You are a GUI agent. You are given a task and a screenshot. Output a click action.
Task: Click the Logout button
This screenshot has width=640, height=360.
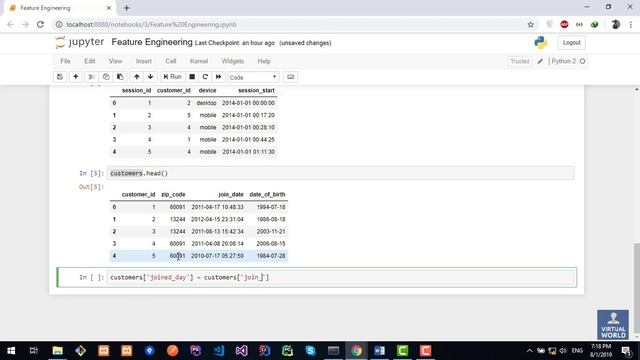(x=571, y=42)
